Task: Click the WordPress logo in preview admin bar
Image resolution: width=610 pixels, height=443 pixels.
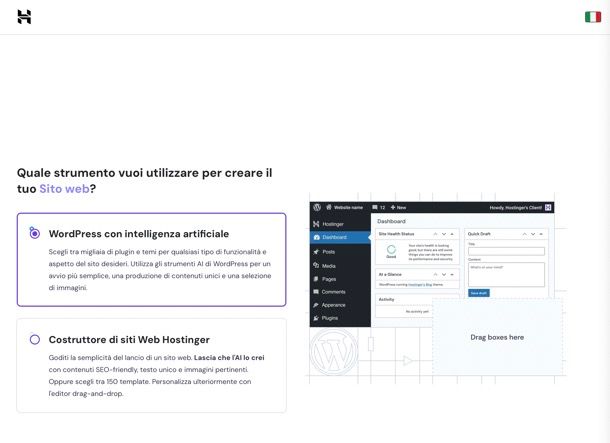Action: click(317, 207)
